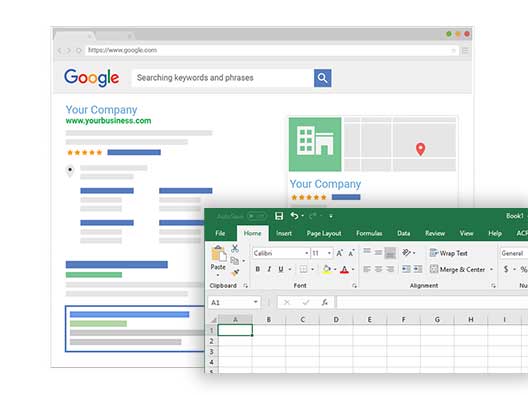Image resolution: width=528 pixels, height=395 pixels.
Task: Open the Font group dialog launcher
Action: click(x=354, y=286)
